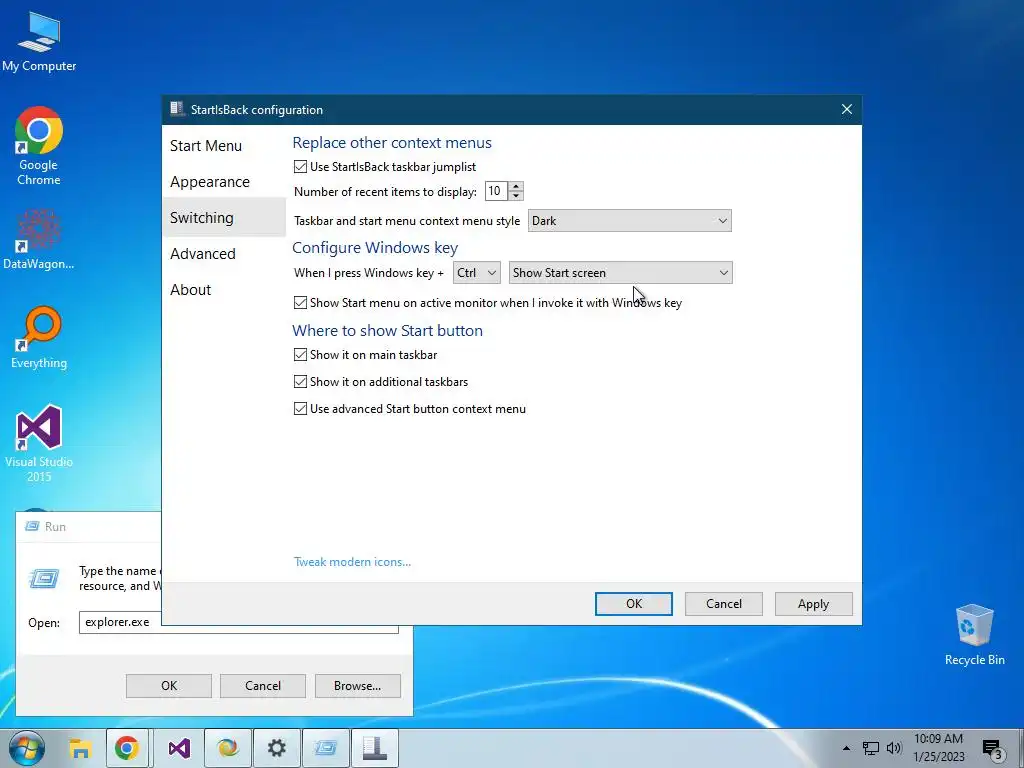Viewport: 1024px width, 768px height.
Task: Open Visual Studio taskbar icon
Action: (x=179, y=748)
